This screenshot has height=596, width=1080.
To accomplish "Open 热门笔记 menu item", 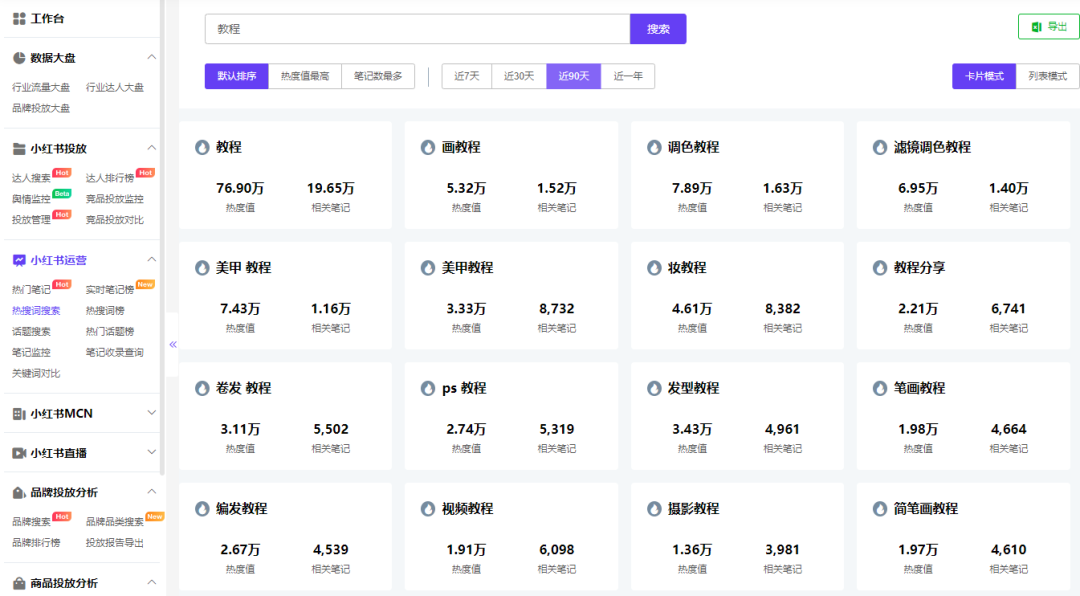I will [31, 289].
